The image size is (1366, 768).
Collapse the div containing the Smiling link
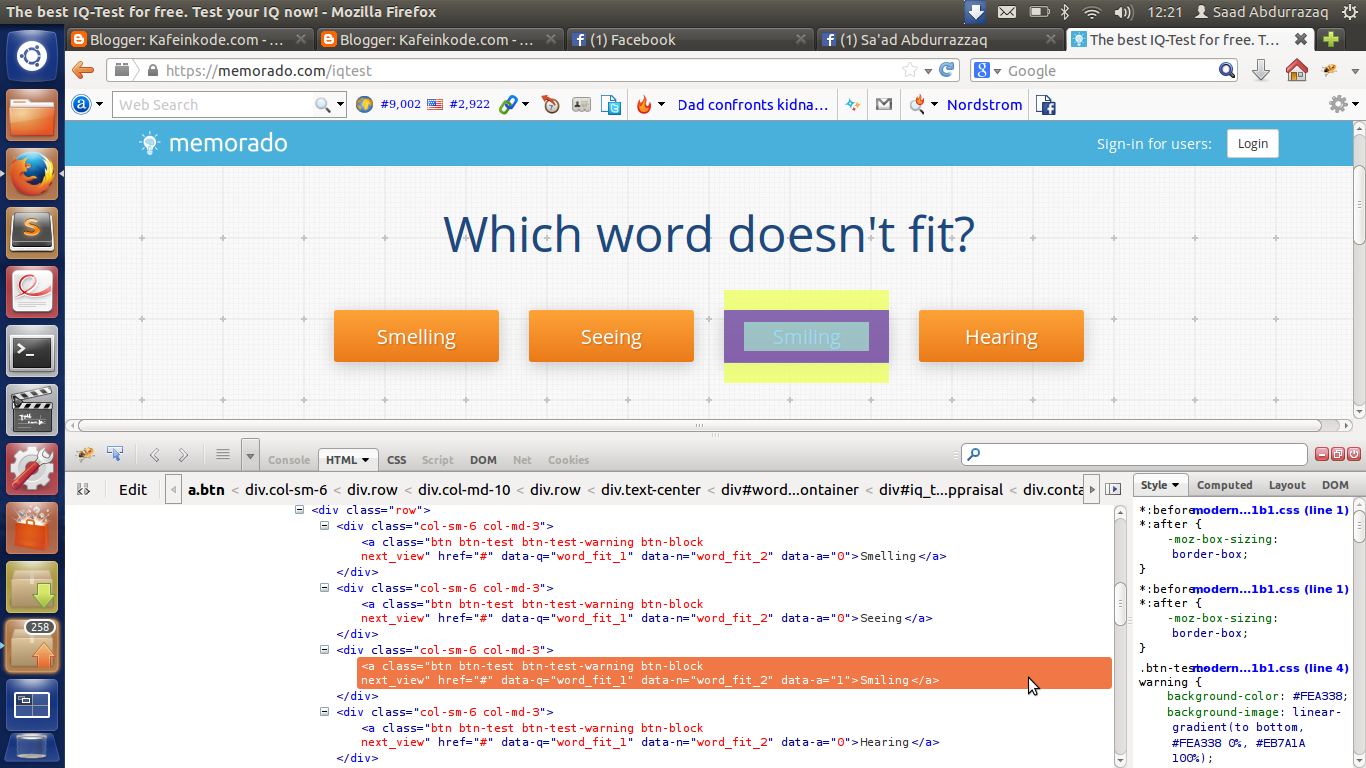click(324, 650)
